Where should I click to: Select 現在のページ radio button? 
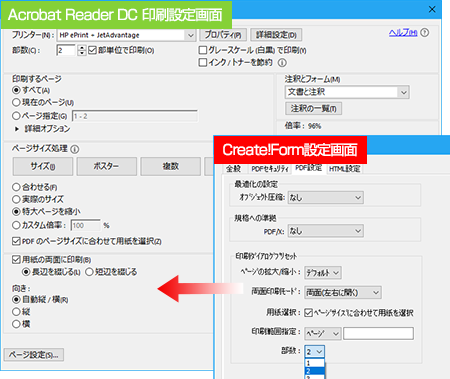(16, 102)
